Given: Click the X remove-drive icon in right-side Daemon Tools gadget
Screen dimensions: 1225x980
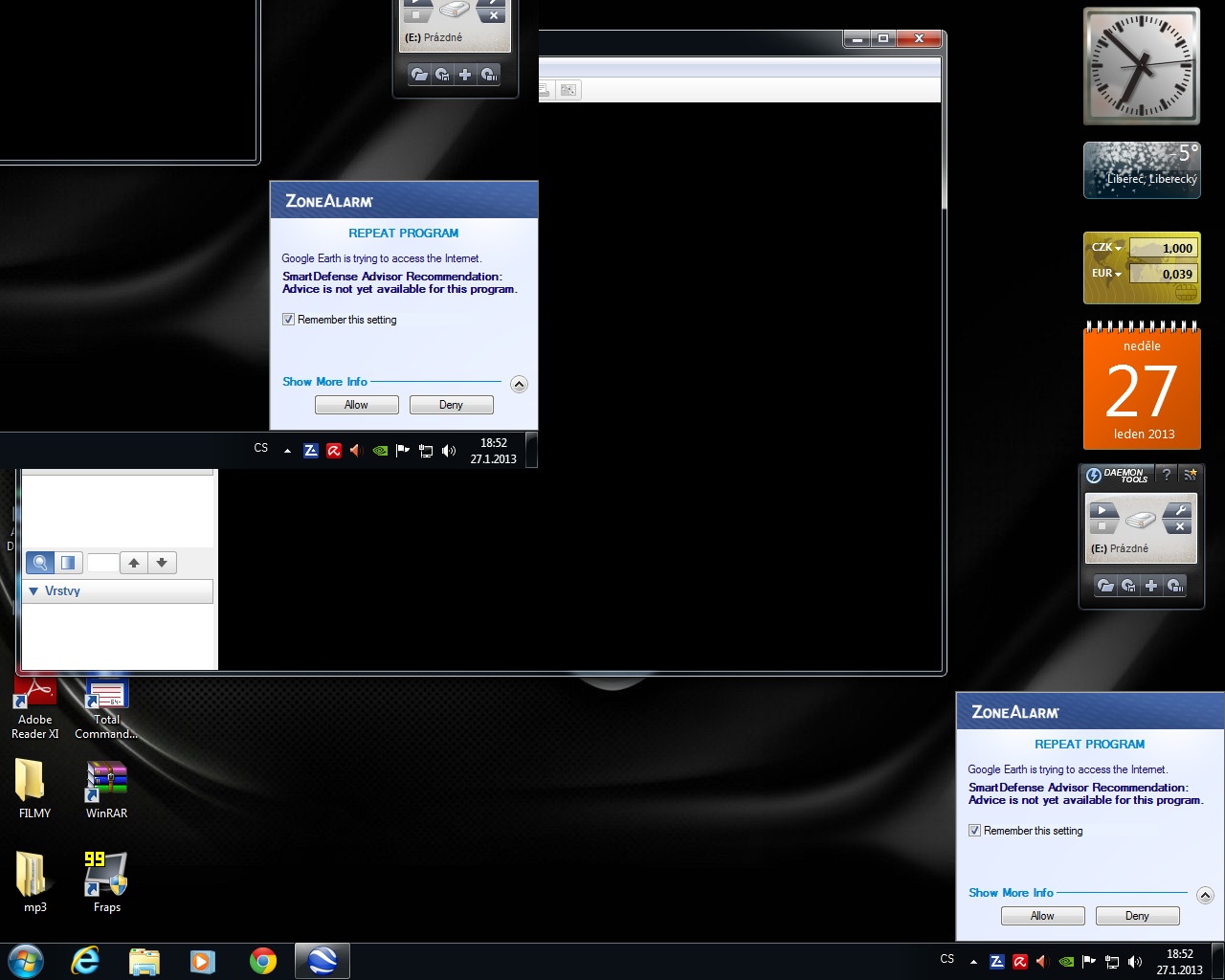Looking at the screenshot, I should (1180, 526).
